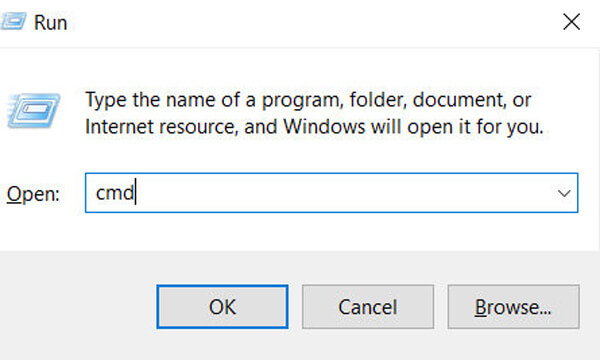Show previous commands with the chevron

click(564, 193)
